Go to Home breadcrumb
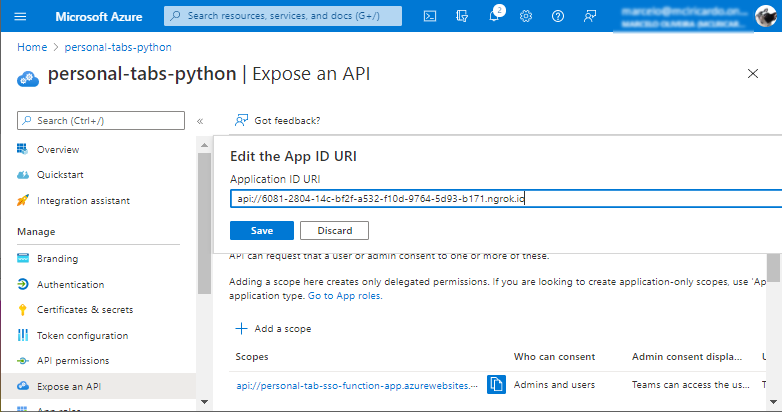 click(32, 47)
